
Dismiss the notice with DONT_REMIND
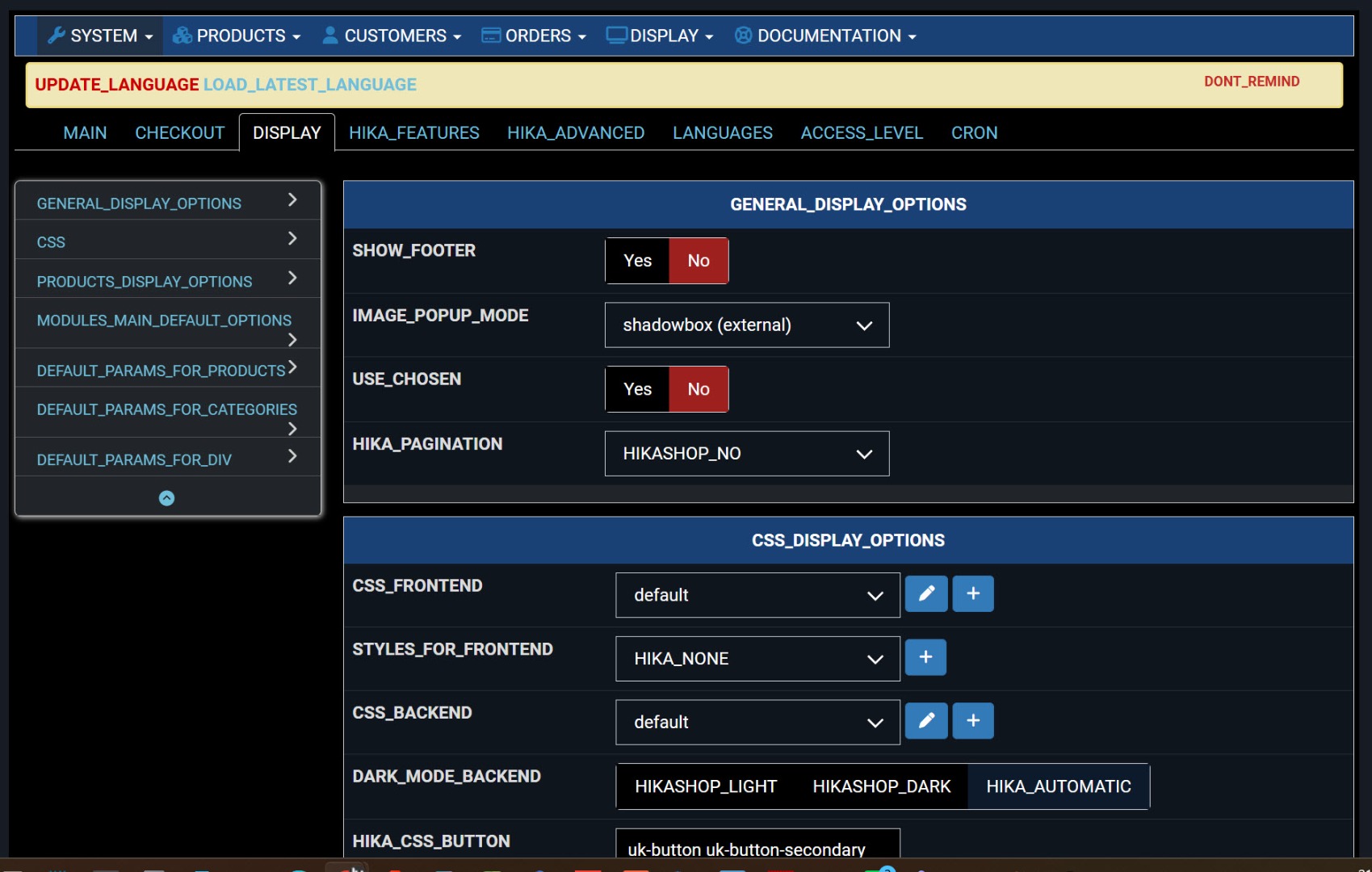pos(1252,82)
